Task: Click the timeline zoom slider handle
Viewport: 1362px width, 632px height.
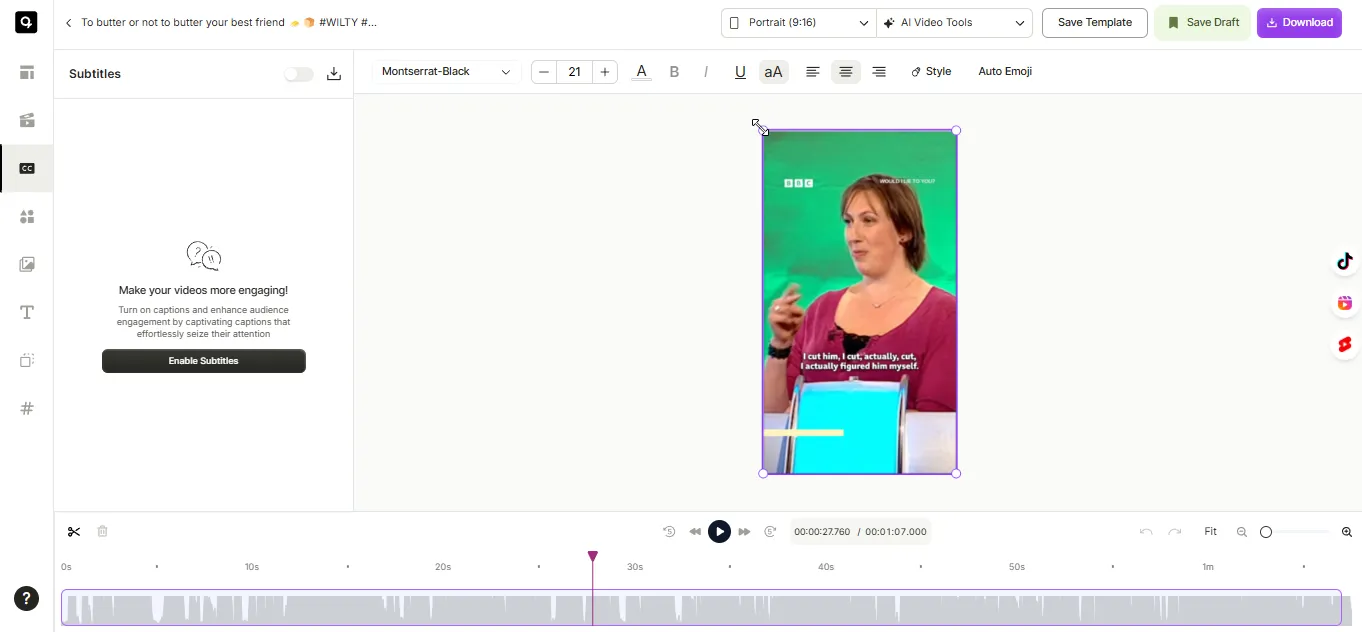Action: (x=1266, y=532)
